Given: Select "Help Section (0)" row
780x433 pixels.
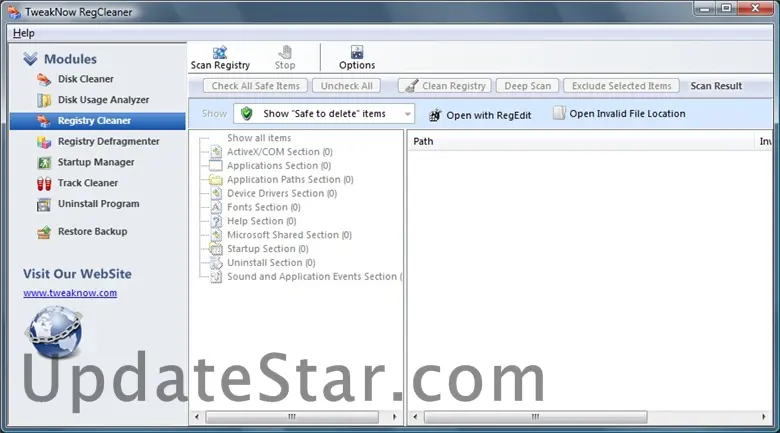Looking at the screenshot, I should (261, 221).
